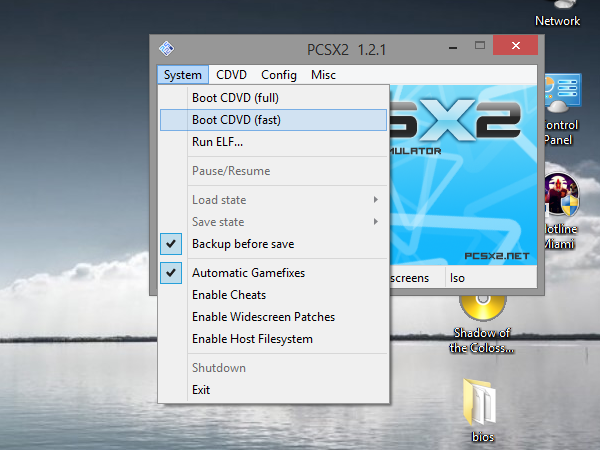
Task: Enable Widescreen Patches option
Action: click(273, 317)
